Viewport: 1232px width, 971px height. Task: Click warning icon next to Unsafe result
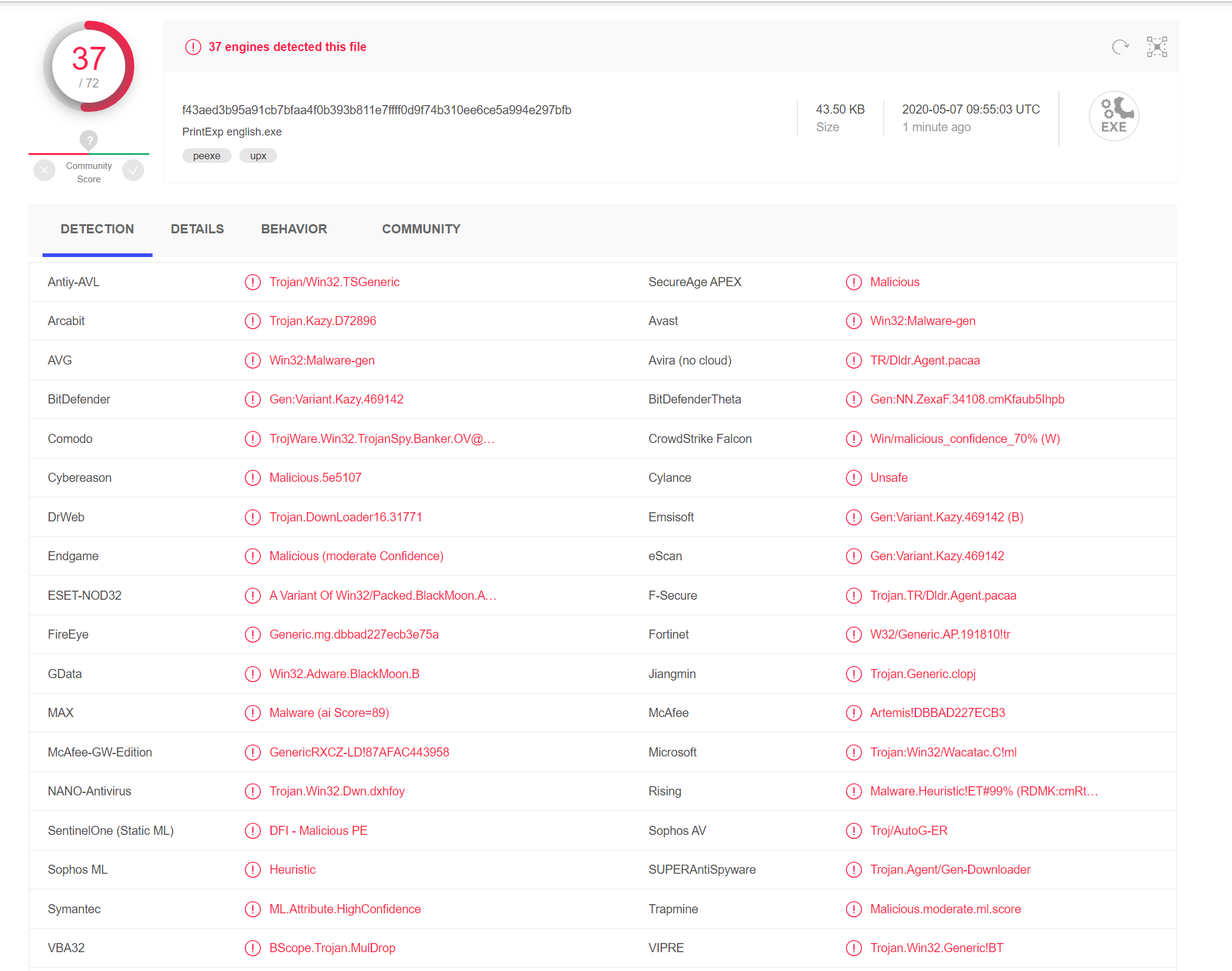853,478
